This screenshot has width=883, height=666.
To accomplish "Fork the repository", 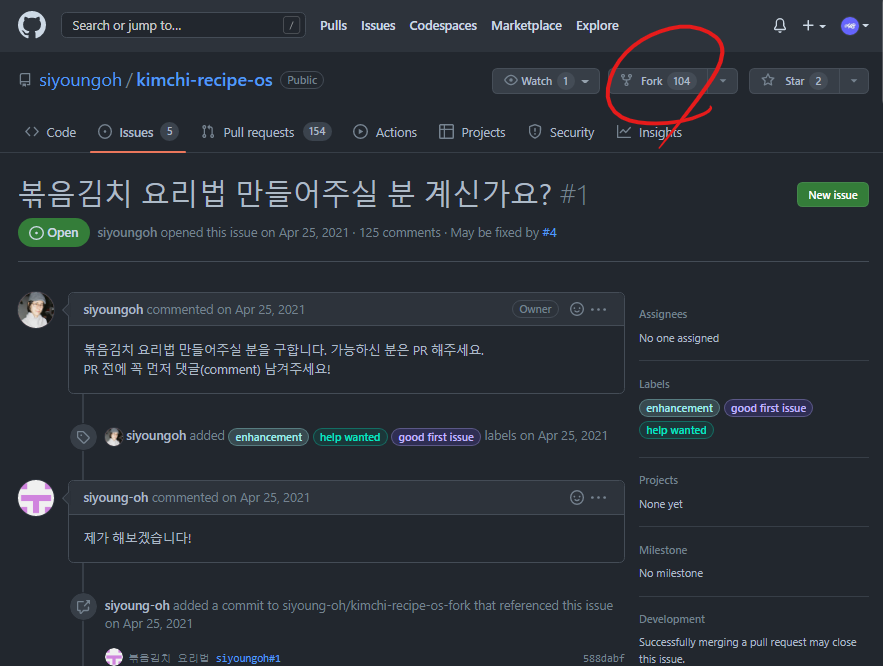I will pos(658,81).
